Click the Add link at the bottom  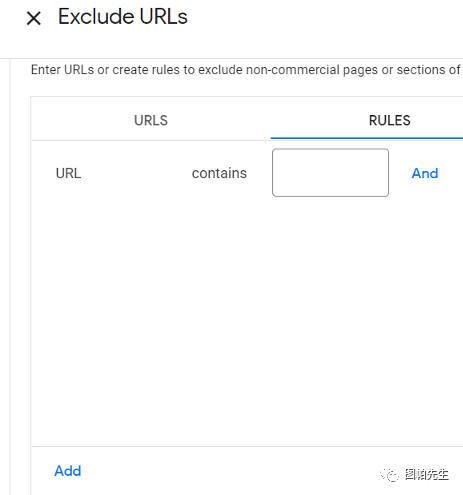[68, 471]
